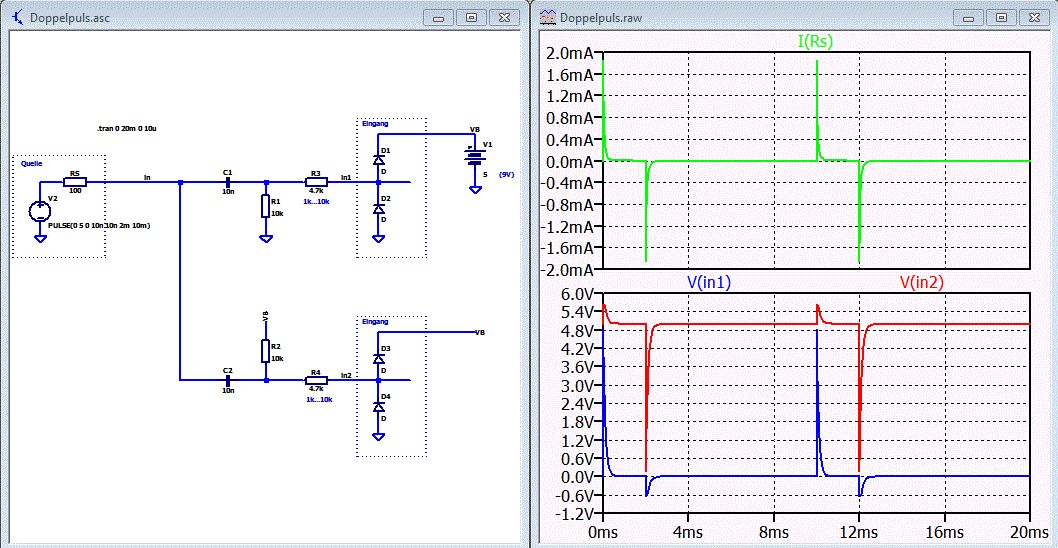The width and height of the screenshot is (1058, 548).
Task: Click the Doppelpuls.raw window title icon
Action: (x=547, y=17)
